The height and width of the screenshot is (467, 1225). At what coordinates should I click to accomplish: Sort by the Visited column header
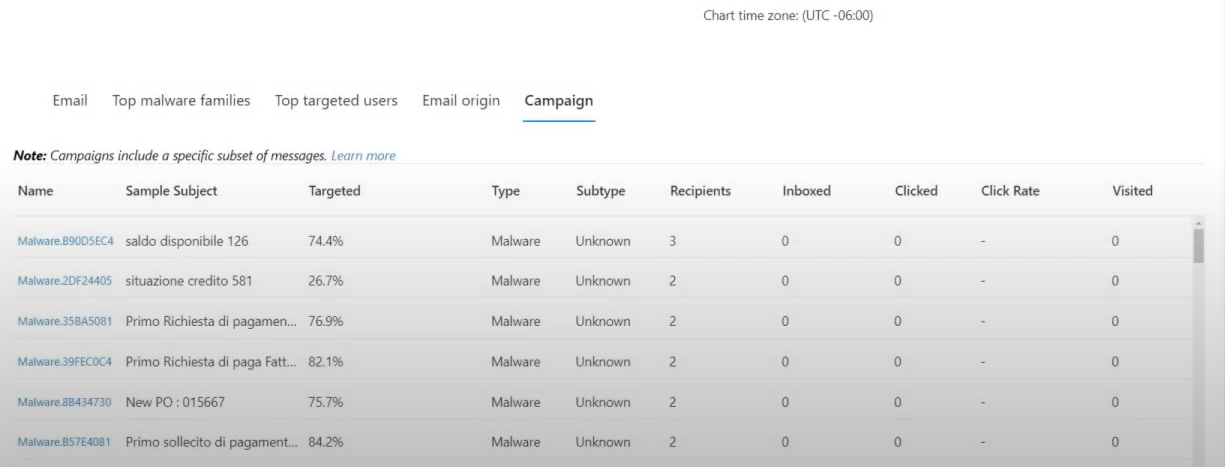tap(1133, 190)
